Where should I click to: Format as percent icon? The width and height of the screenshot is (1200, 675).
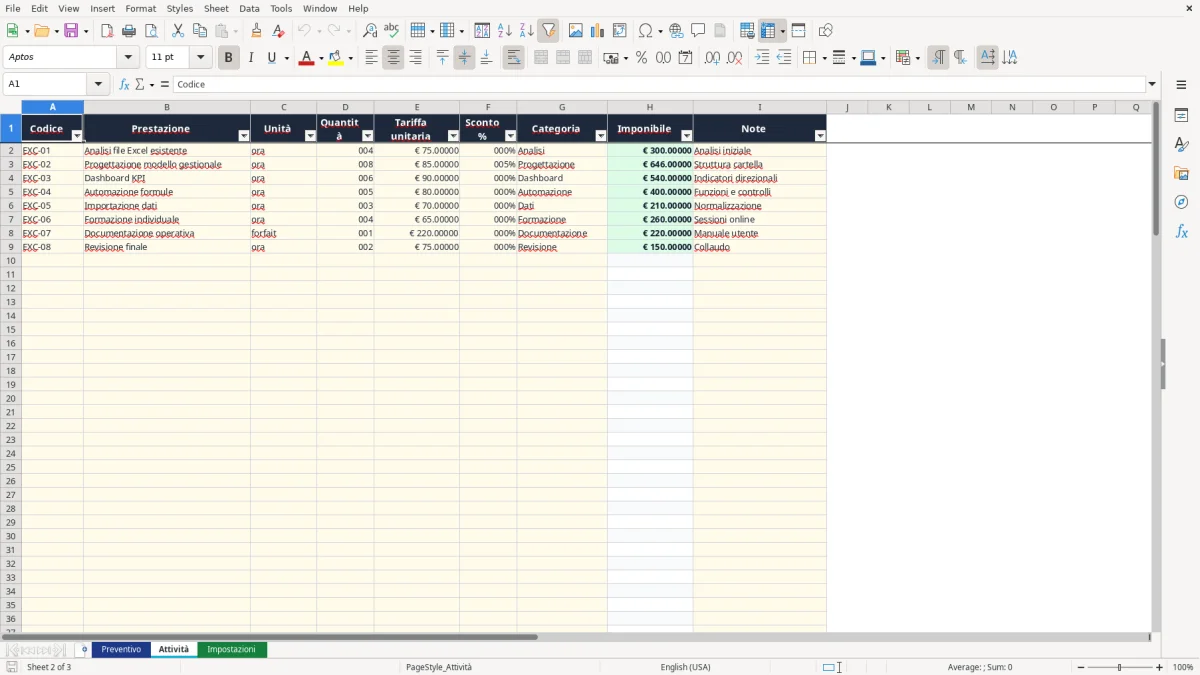(641, 58)
